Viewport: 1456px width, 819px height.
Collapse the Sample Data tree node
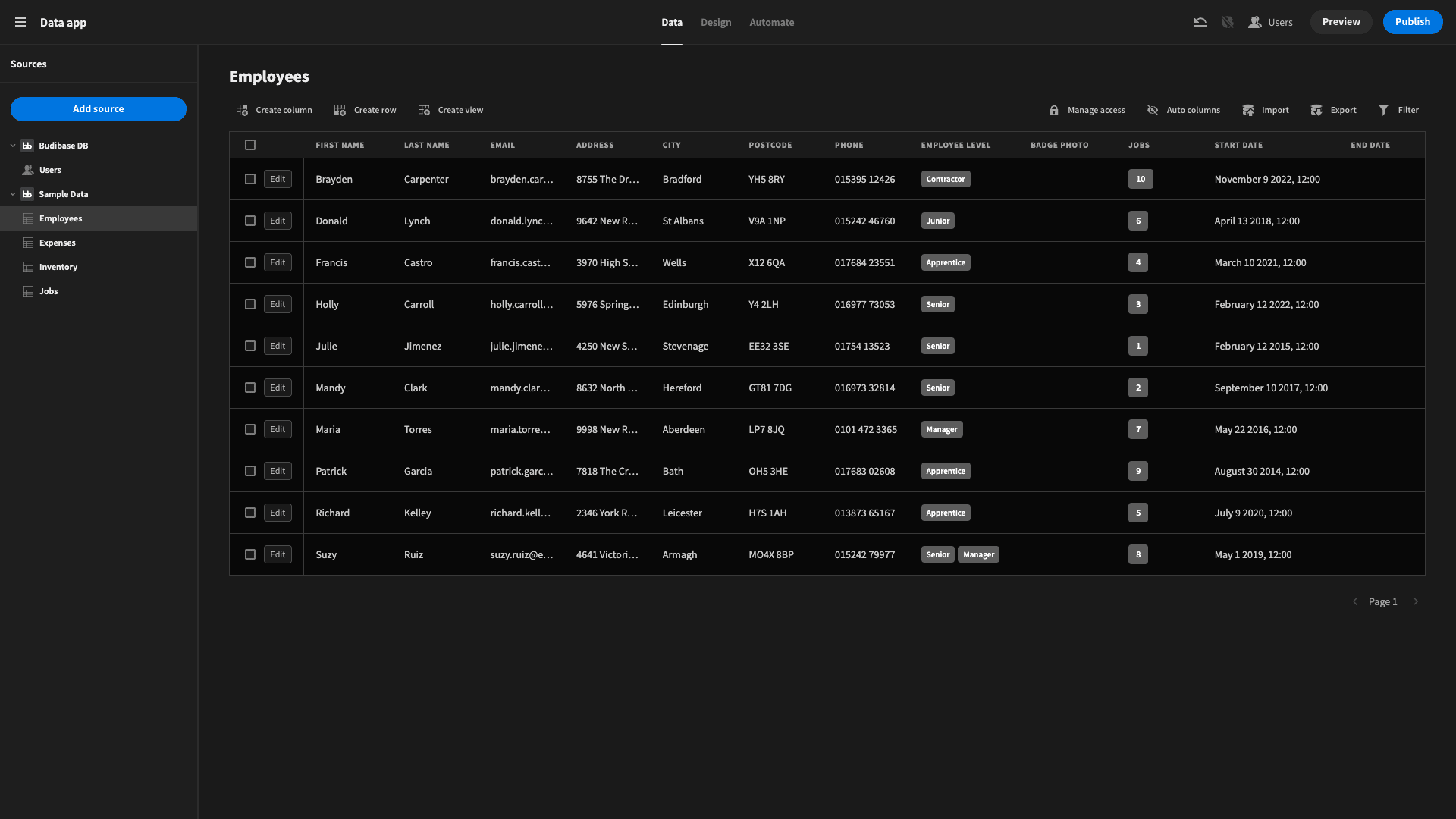(13, 194)
